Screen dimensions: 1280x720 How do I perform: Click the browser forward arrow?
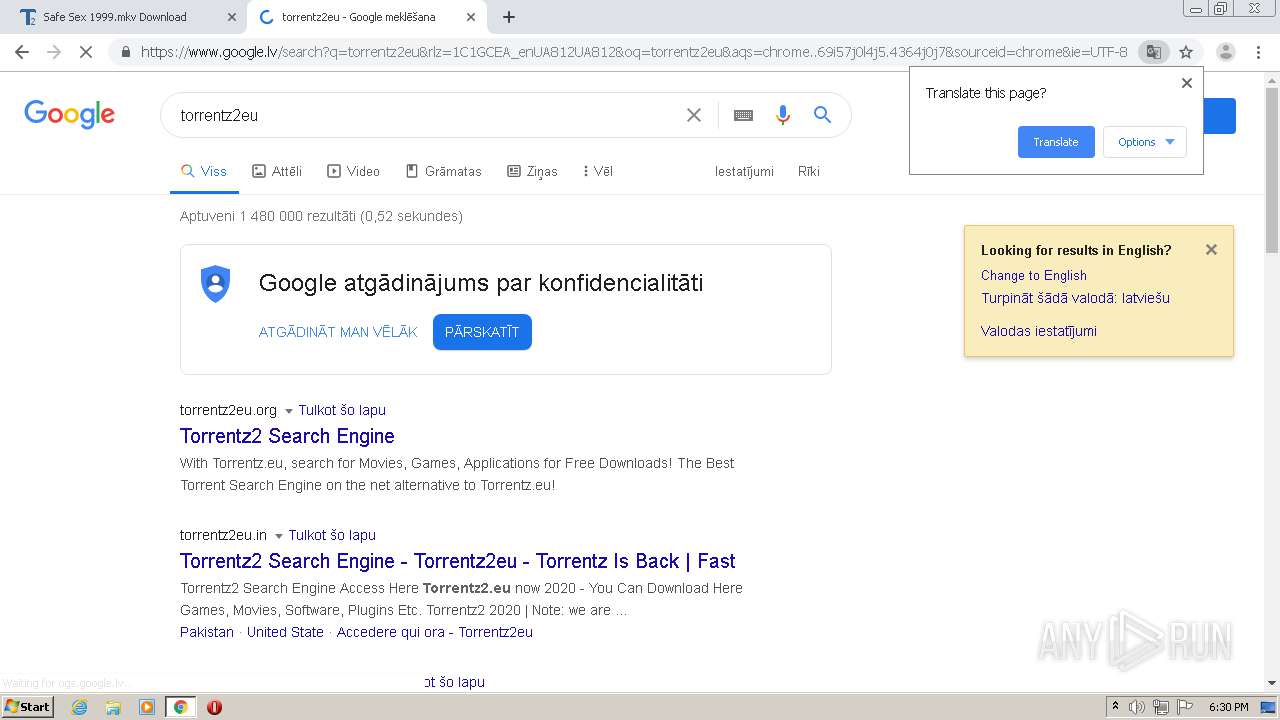[x=54, y=52]
